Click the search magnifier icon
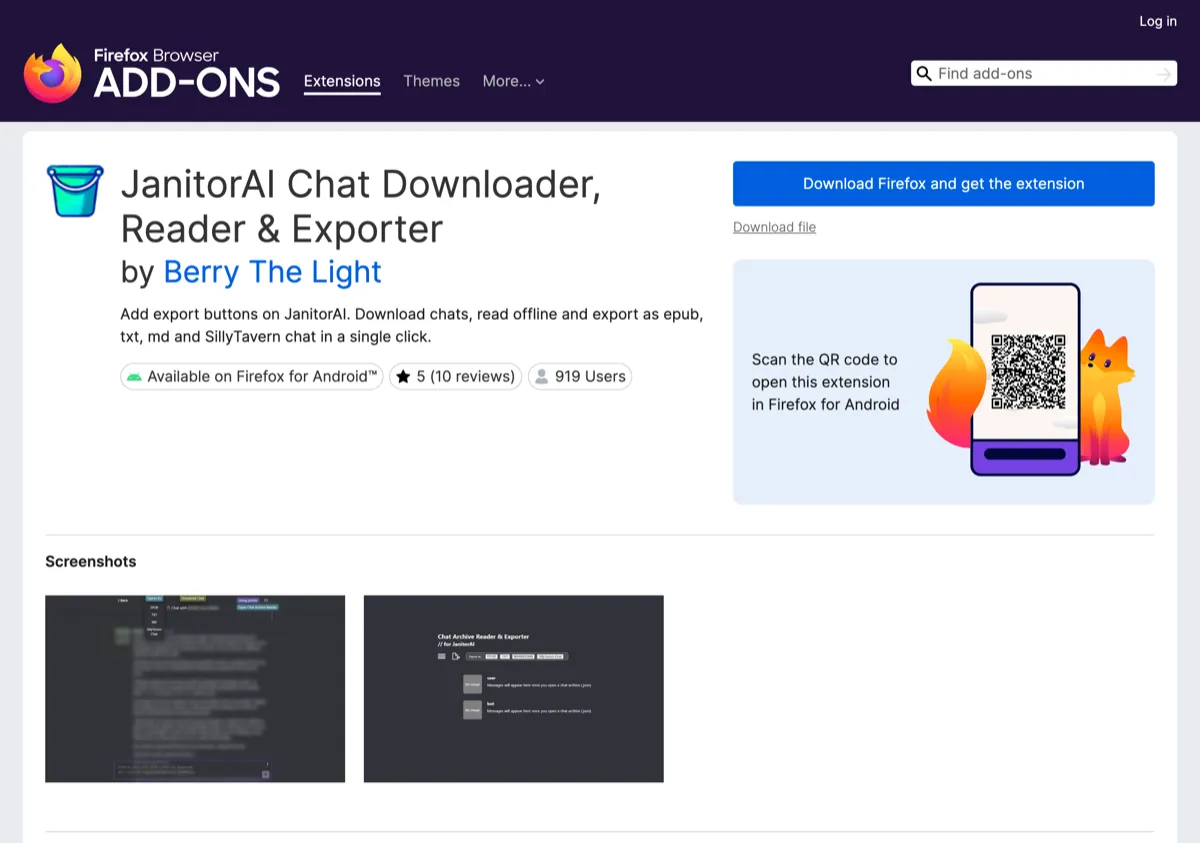Viewport: 1200px width, 843px height. pos(924,73)
